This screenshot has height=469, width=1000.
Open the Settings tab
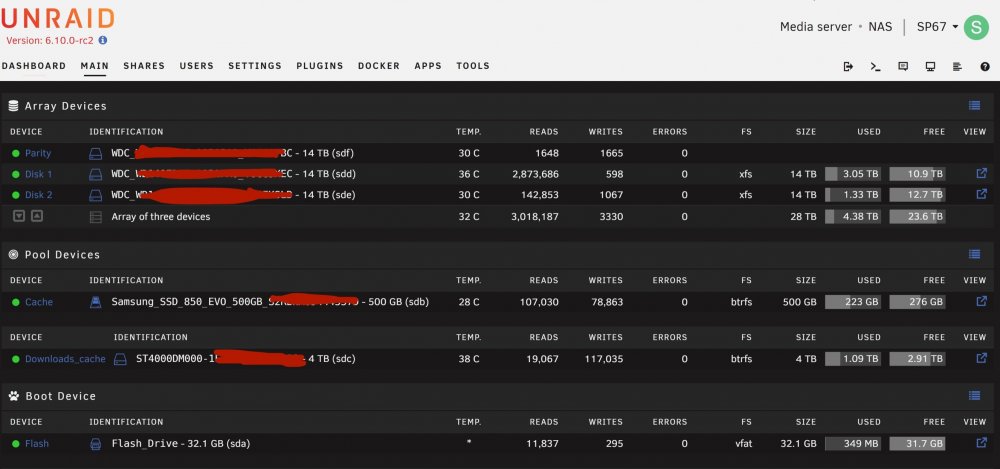[255, 66]
